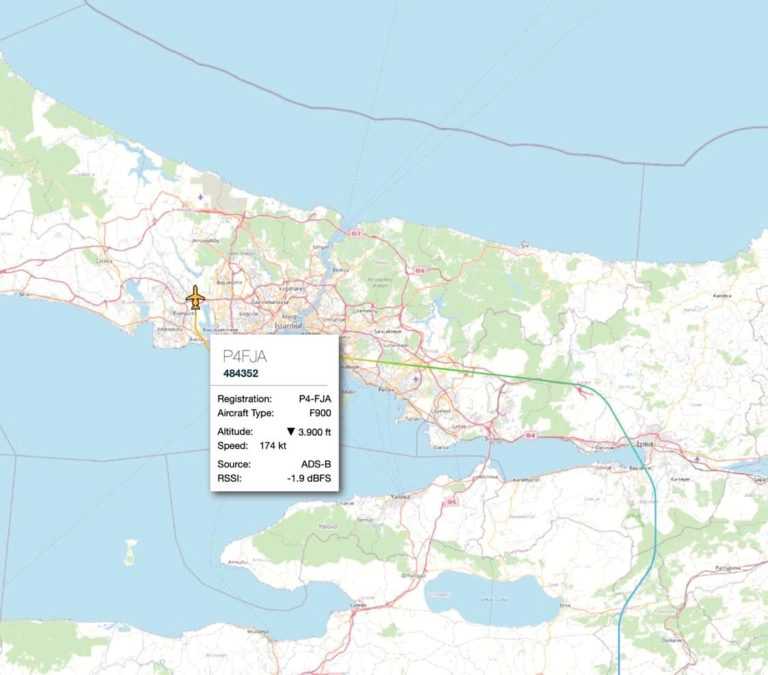768x675 pixels.
Task: Click the yellow aircraft icon on map
Action: coord(195,298)
